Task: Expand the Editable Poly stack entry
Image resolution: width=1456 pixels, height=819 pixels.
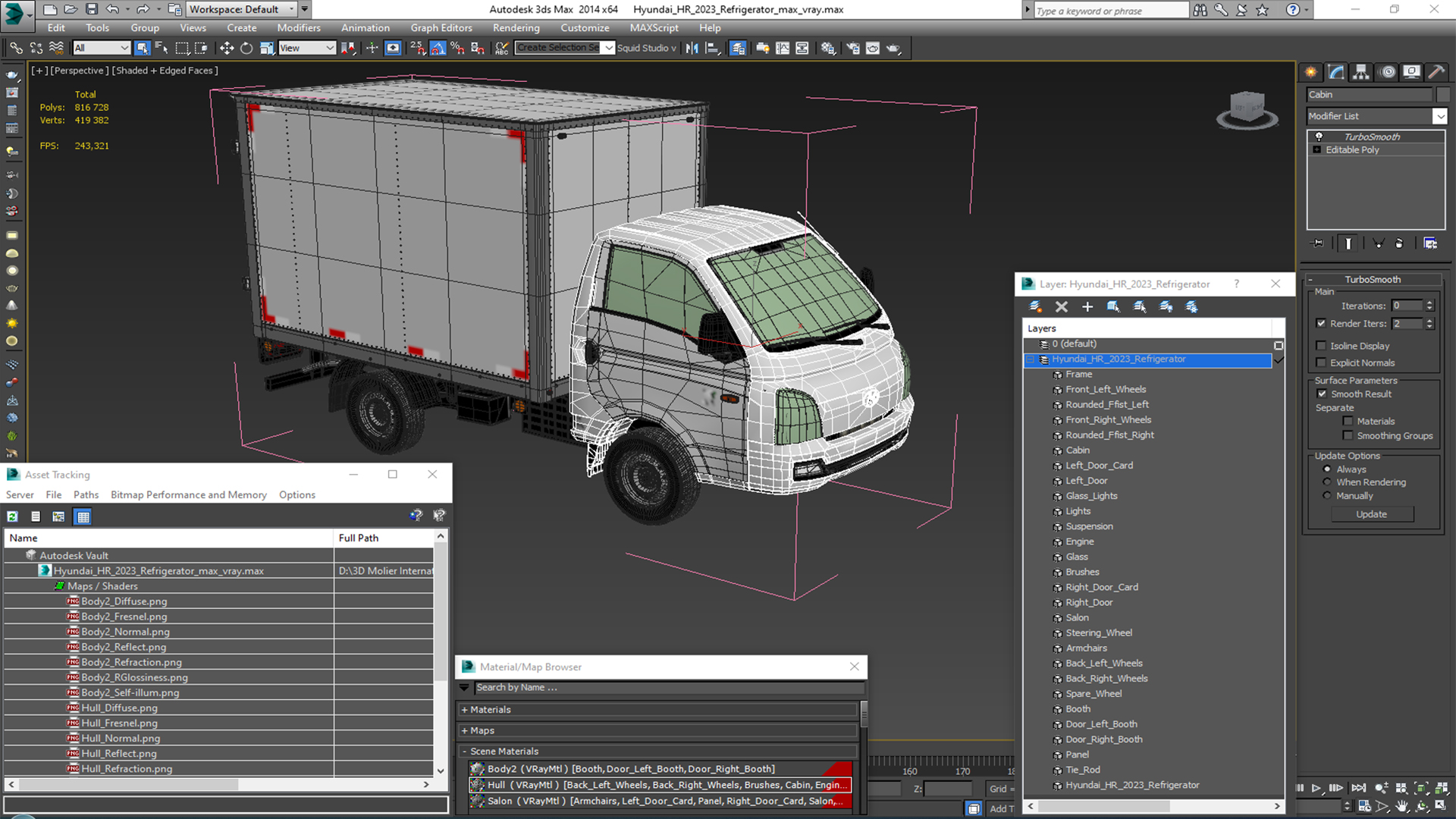Action: (1317, 150)
